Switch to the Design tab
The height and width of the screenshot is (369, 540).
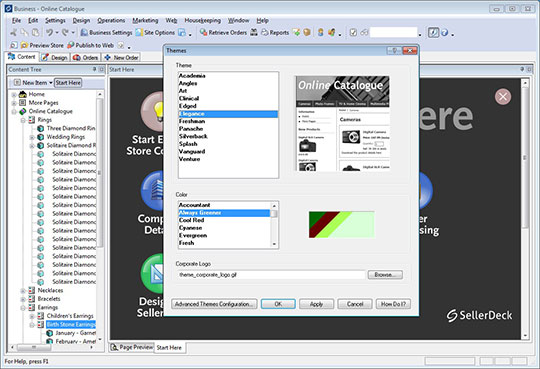[55, 58]
